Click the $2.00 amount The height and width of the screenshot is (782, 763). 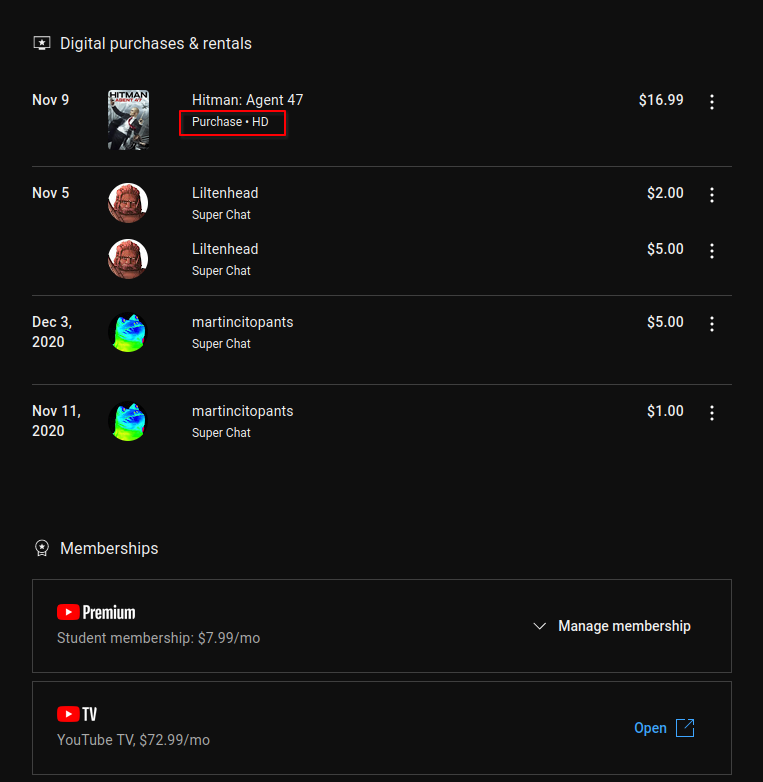tap(665, 193)
